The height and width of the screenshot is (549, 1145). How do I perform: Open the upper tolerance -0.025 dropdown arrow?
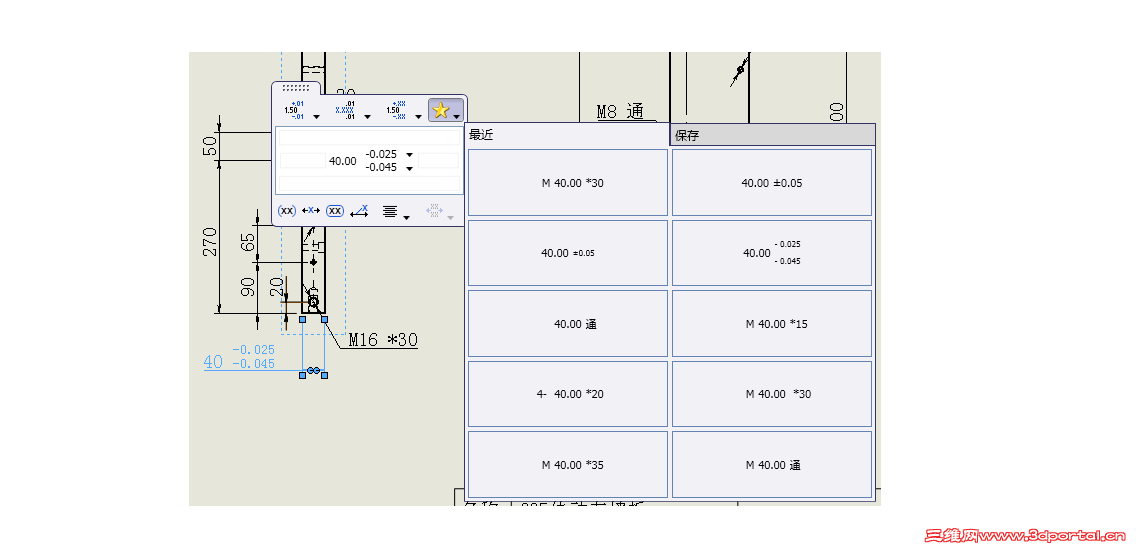(409, 155)
